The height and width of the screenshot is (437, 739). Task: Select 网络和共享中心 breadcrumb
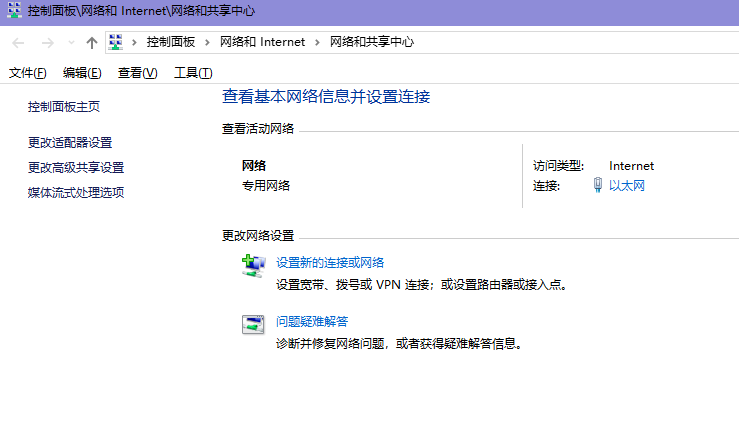click(371, 42)
